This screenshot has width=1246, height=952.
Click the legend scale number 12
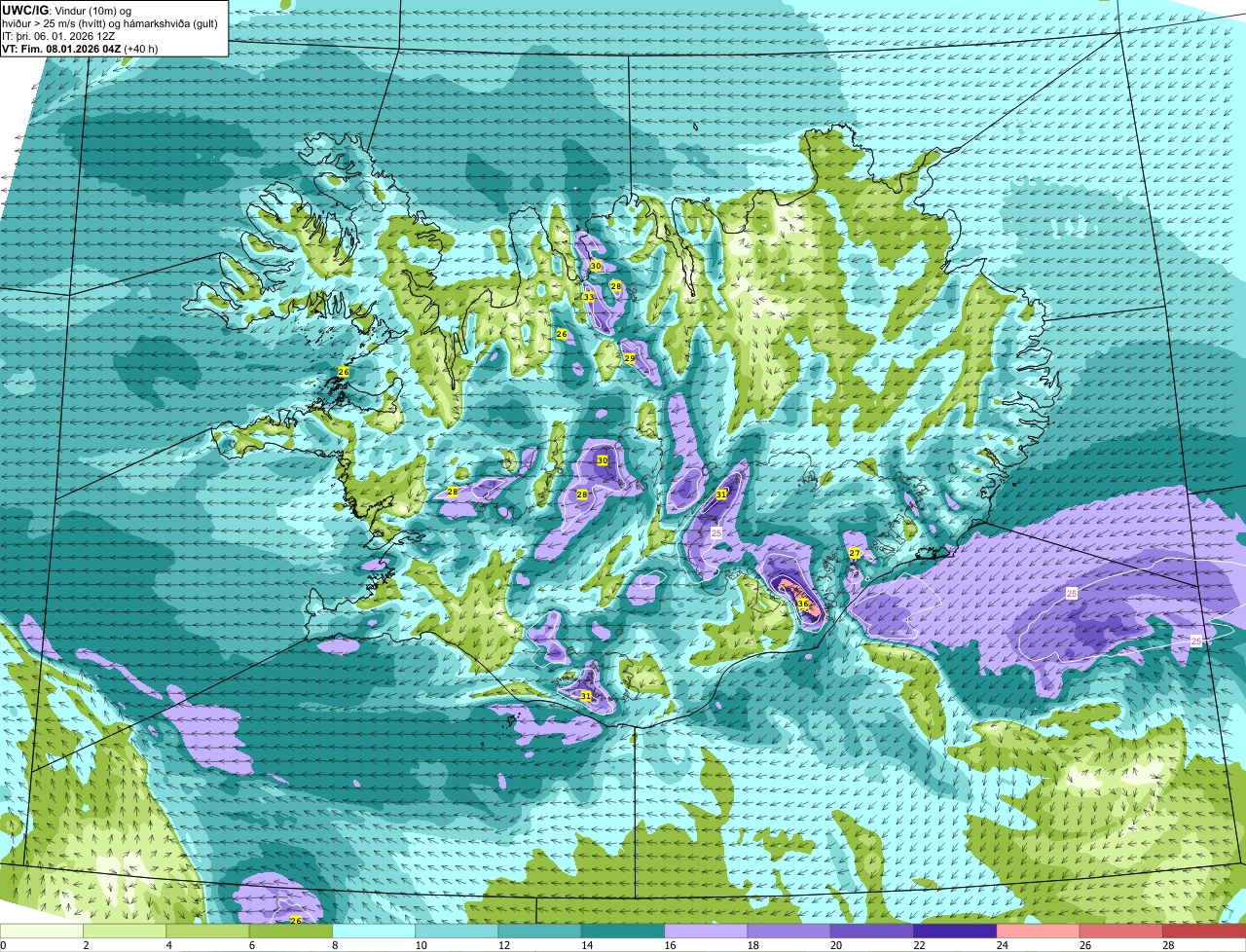[x=502, y=945]
